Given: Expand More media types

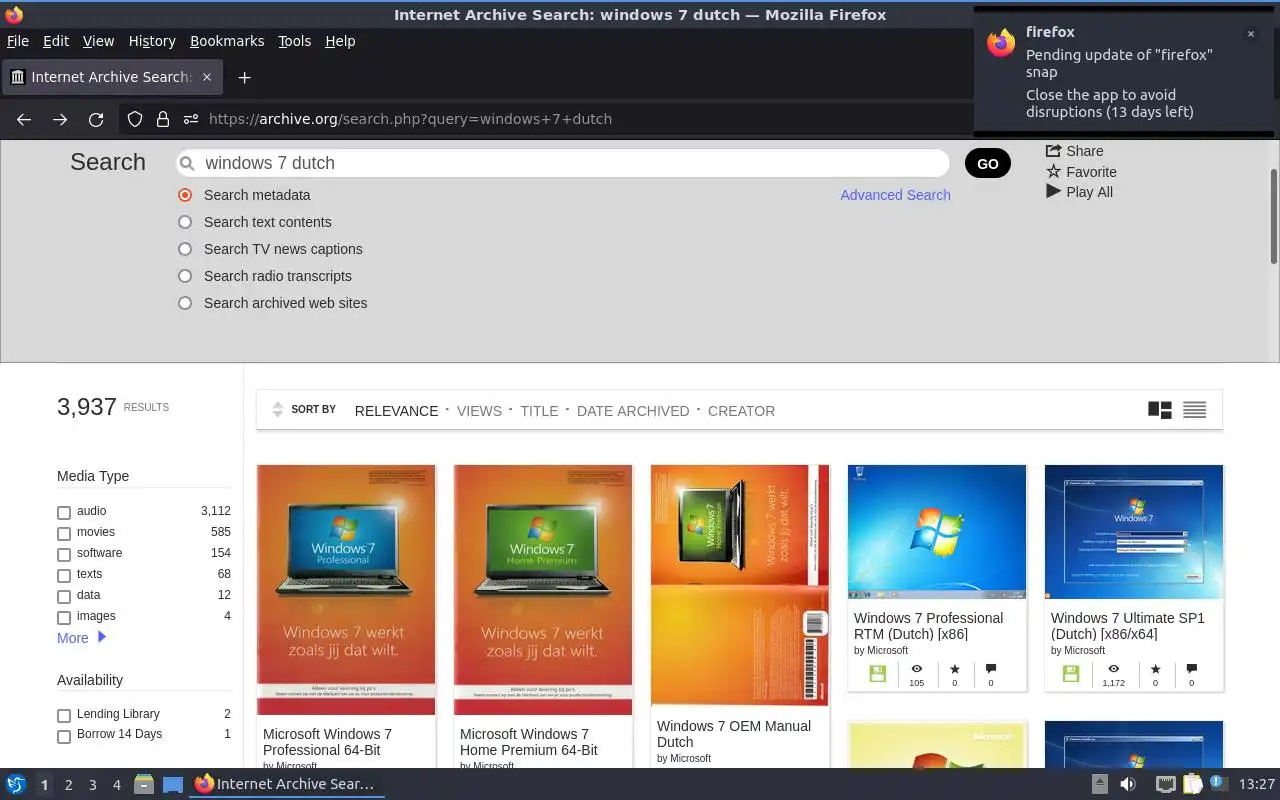Looking at the screenshot, I should [x=81, y=638].
